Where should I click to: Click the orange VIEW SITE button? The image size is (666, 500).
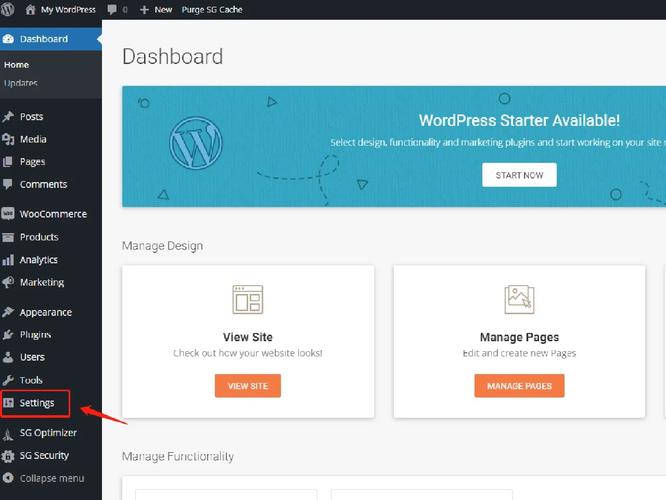(248, 386)
